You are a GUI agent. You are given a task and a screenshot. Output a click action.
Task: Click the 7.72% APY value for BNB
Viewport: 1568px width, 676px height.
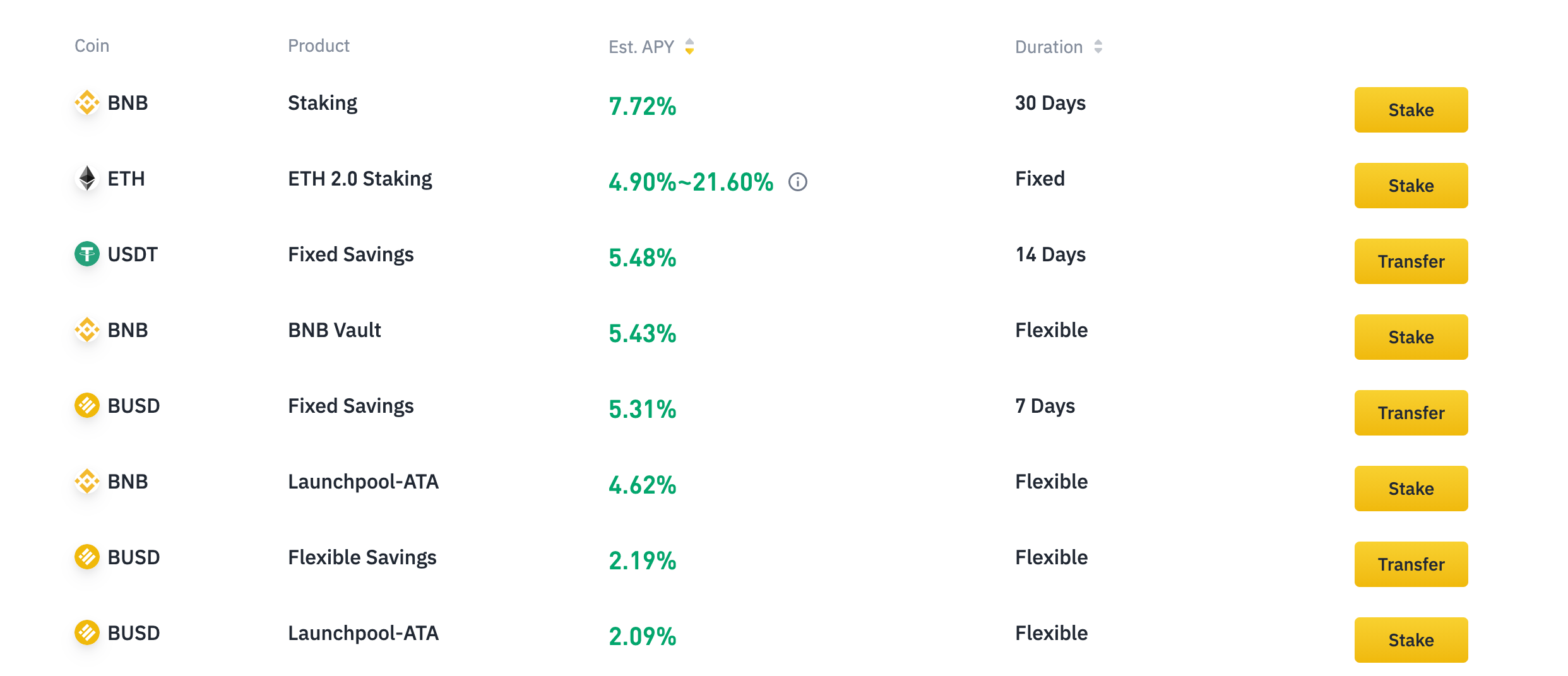point(642,106)
